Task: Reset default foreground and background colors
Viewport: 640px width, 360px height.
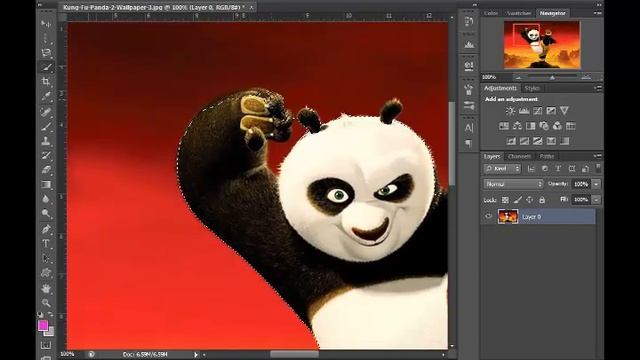Action: coord(40,315)
